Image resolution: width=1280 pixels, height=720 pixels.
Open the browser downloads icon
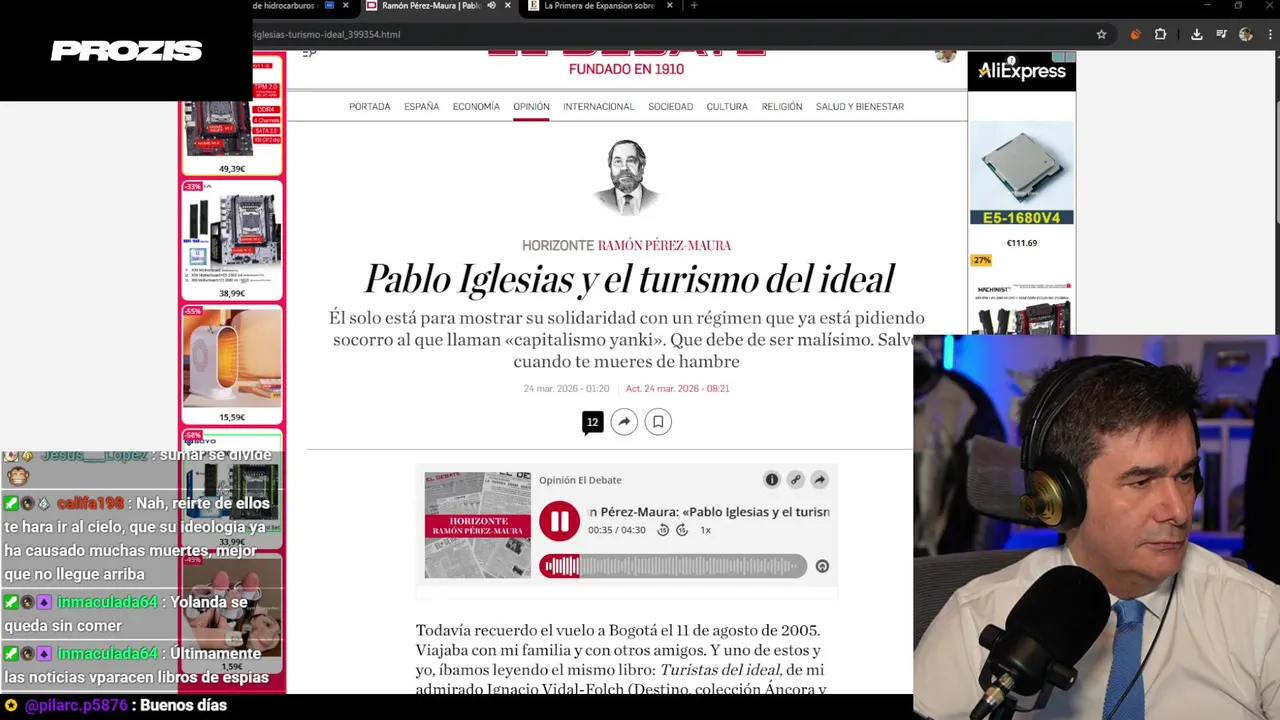point(1196,34)
